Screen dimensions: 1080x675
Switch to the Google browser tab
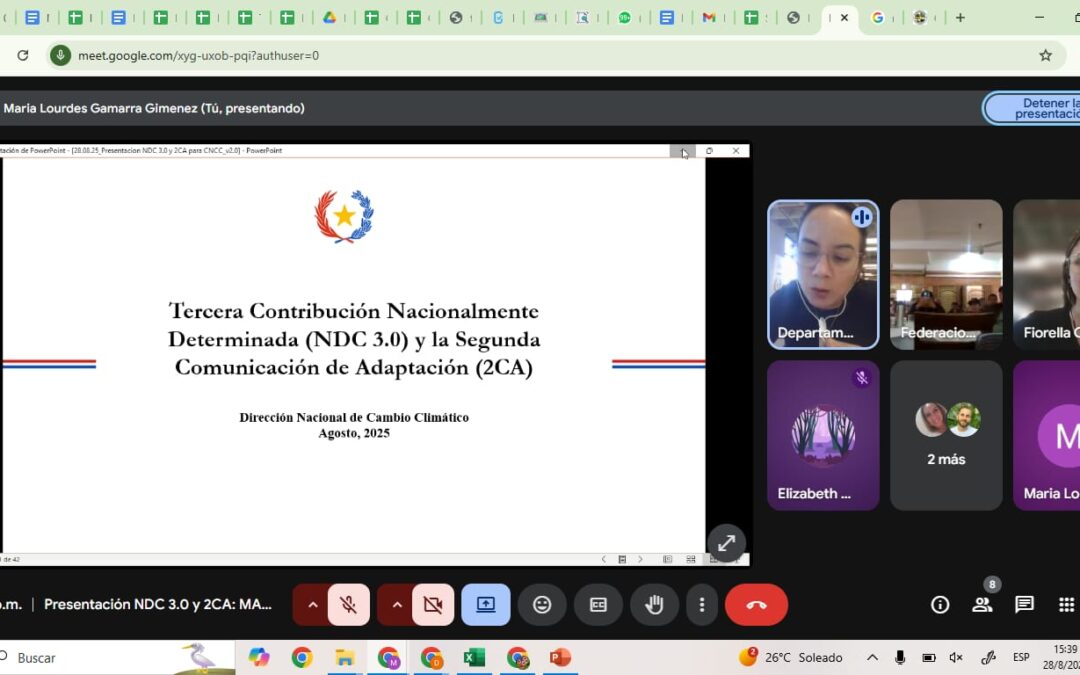[878, 18]
